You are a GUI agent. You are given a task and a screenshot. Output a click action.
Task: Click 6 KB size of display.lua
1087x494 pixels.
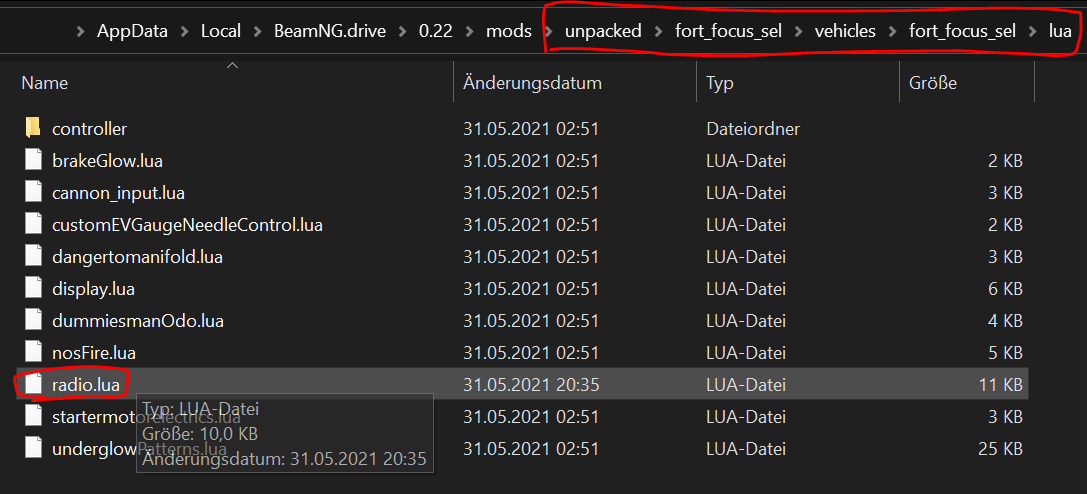[1005, 289]
